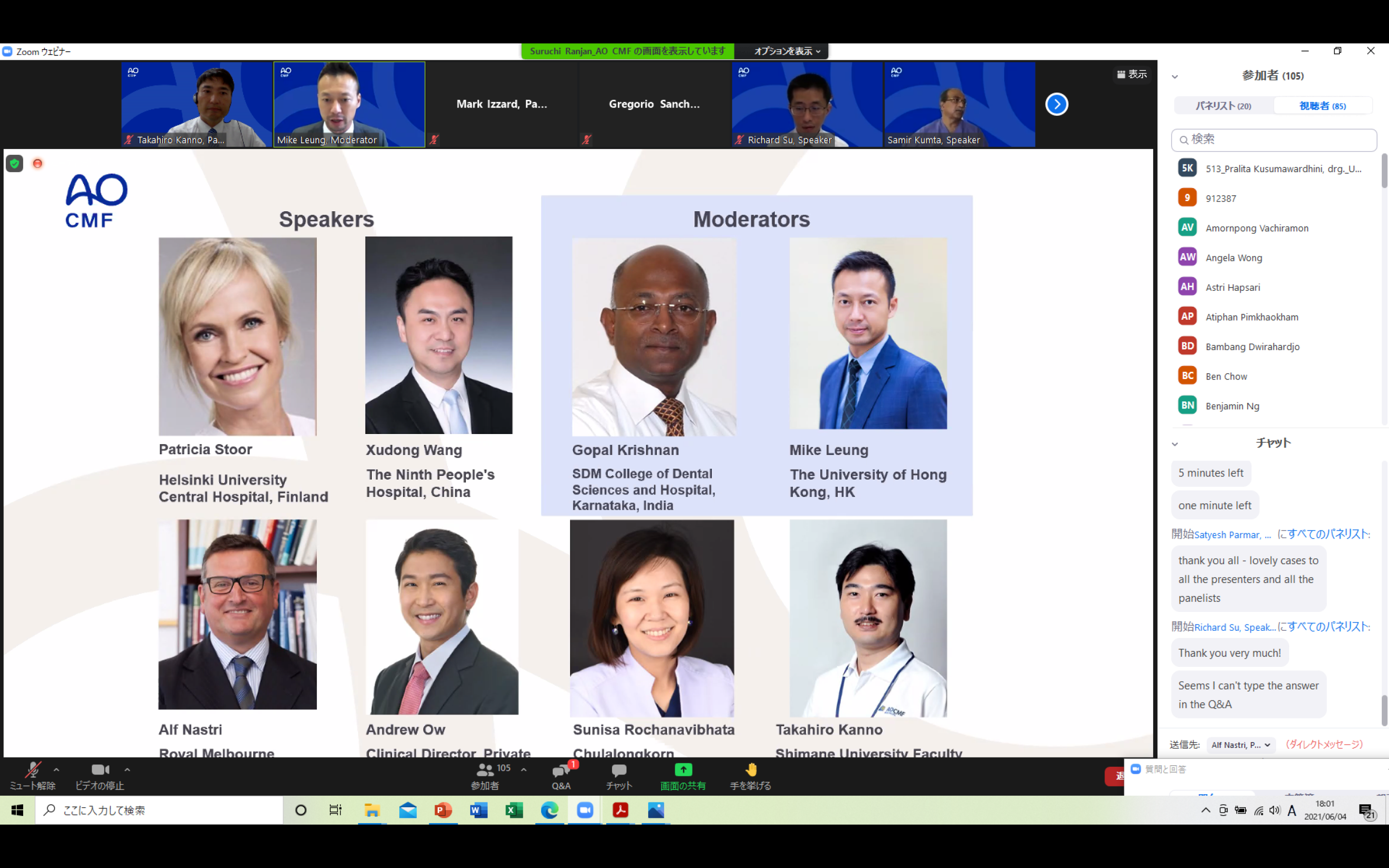Screen dimensions: 1389x868
Task: Open Word from the taskbar
Action: pyautogui.click(x=479, y=810)
